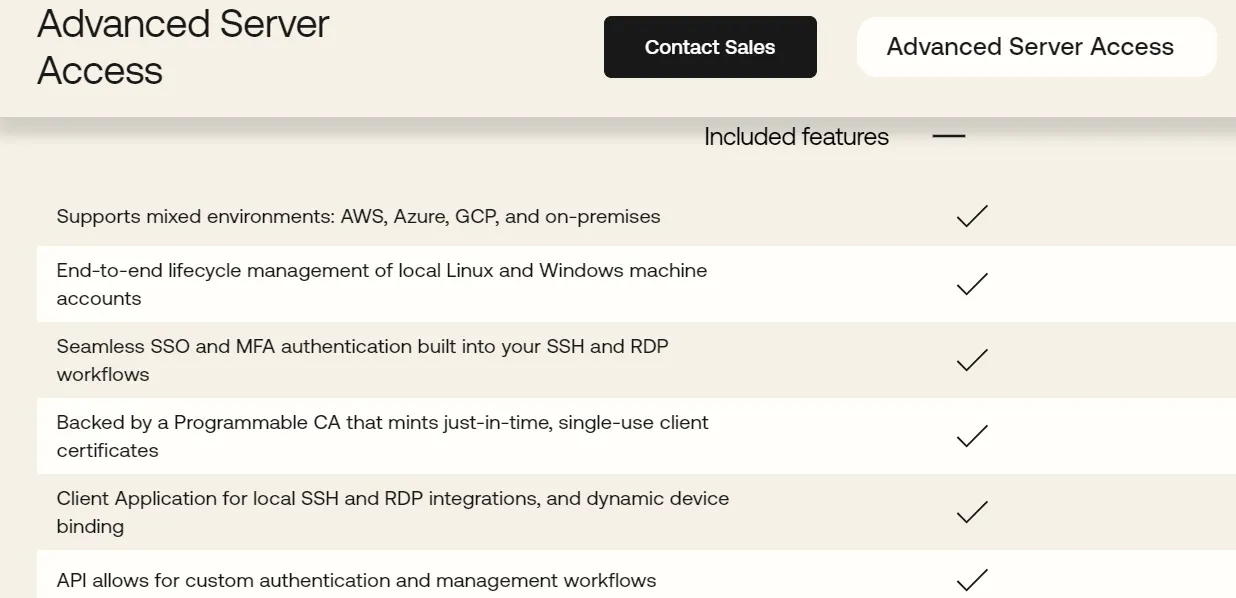
Task: Click the word 'certificates' in Programmable CA row
Action: click(107, 450)
